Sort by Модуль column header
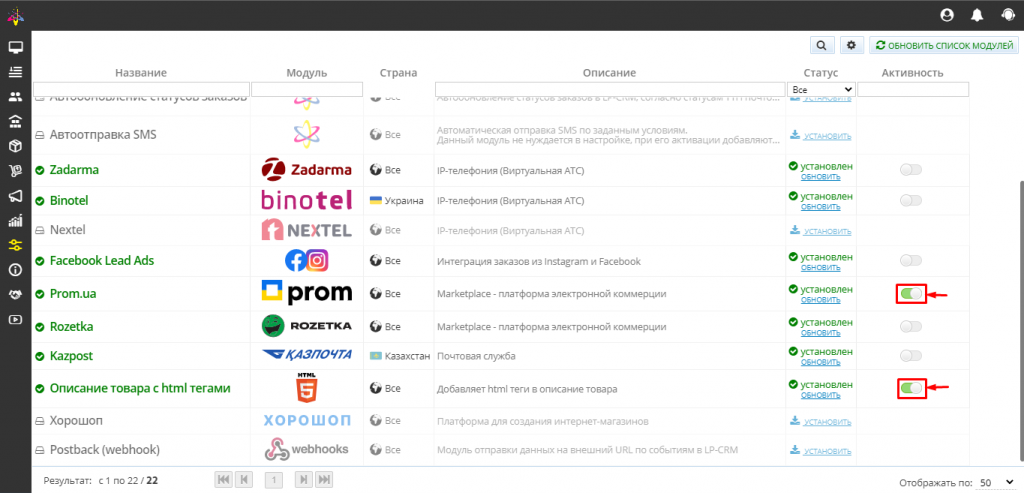This screenshot has width=1024, height=493. tap(306, 72)
